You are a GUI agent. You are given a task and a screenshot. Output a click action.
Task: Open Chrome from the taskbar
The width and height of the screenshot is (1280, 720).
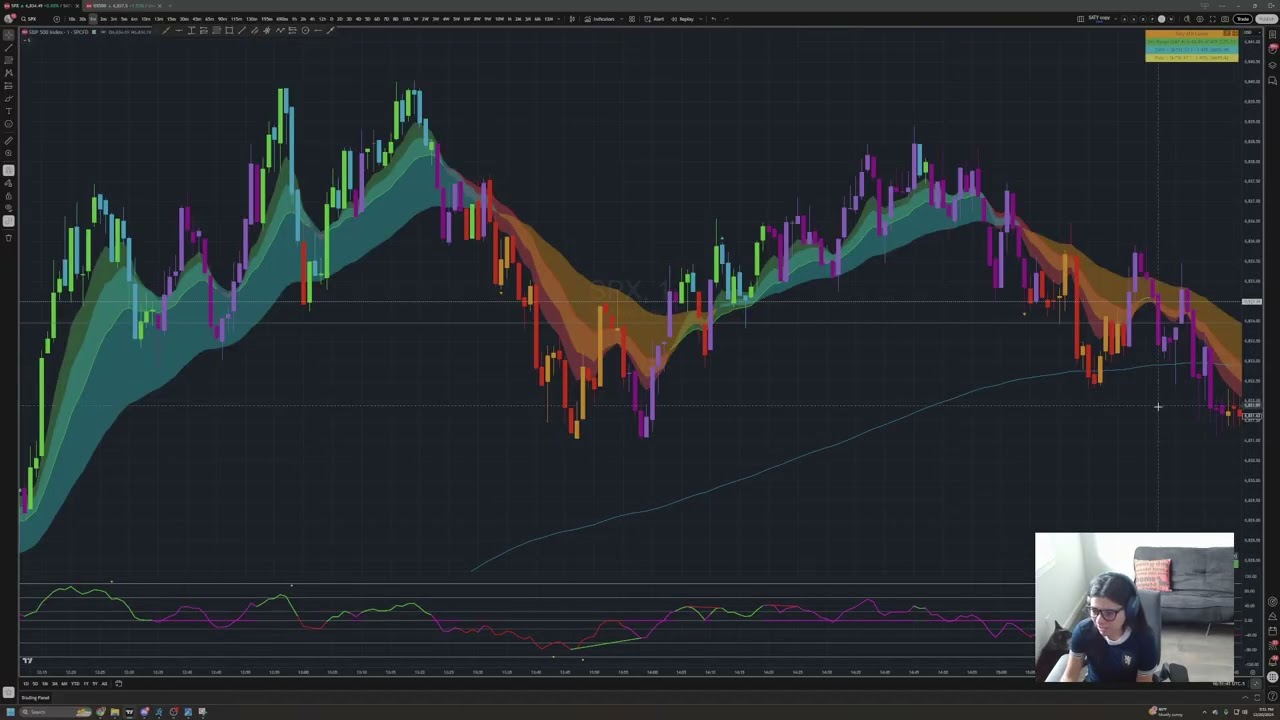[100, 712]
